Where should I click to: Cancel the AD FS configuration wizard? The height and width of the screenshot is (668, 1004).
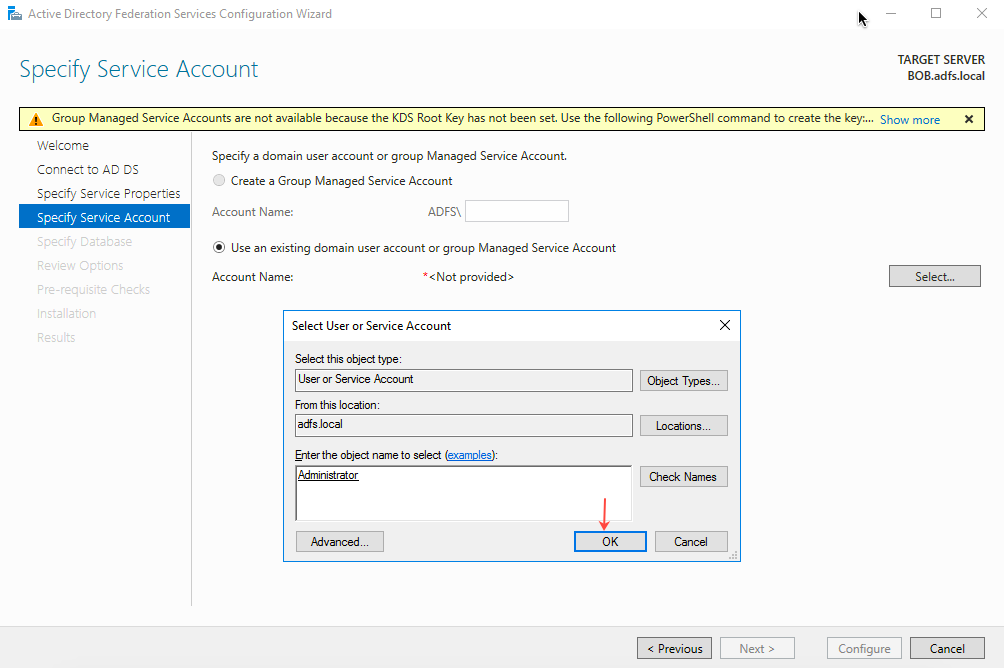(x=947, y=648)
